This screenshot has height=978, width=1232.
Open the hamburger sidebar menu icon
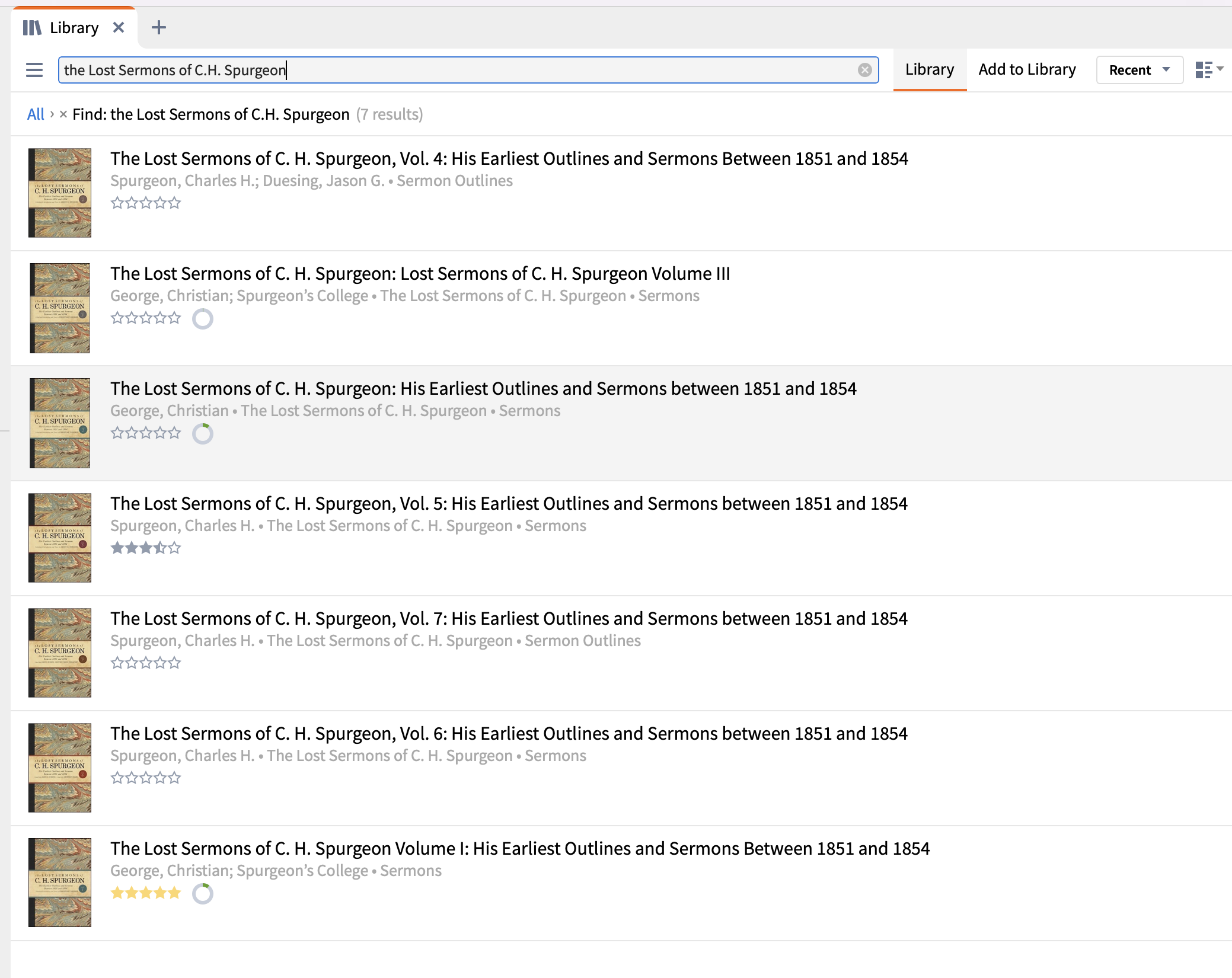(x=34, y=70)
